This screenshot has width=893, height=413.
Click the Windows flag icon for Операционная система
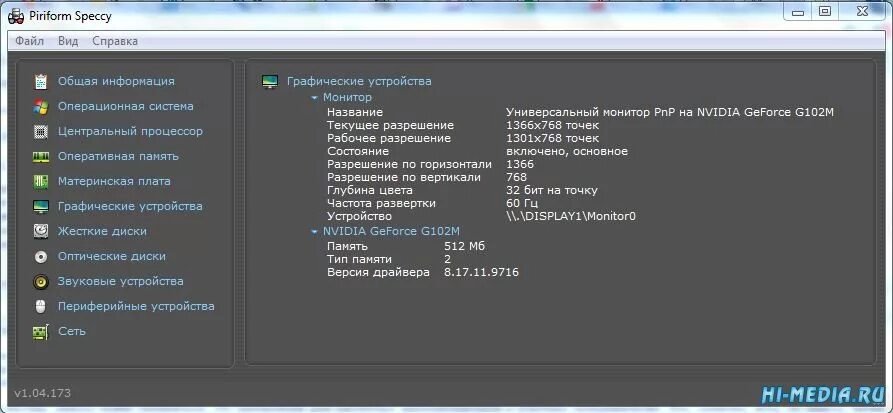click(x=40, y=107)
